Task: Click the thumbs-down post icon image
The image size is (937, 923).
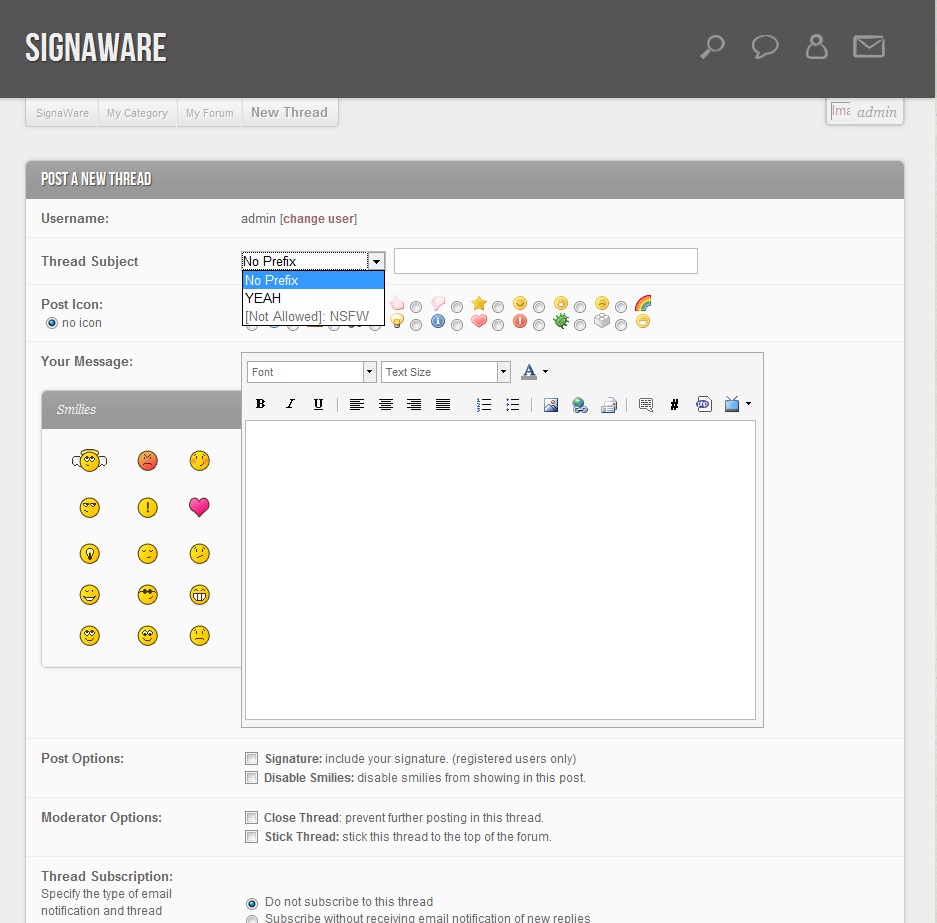Action: coord(438,303)
